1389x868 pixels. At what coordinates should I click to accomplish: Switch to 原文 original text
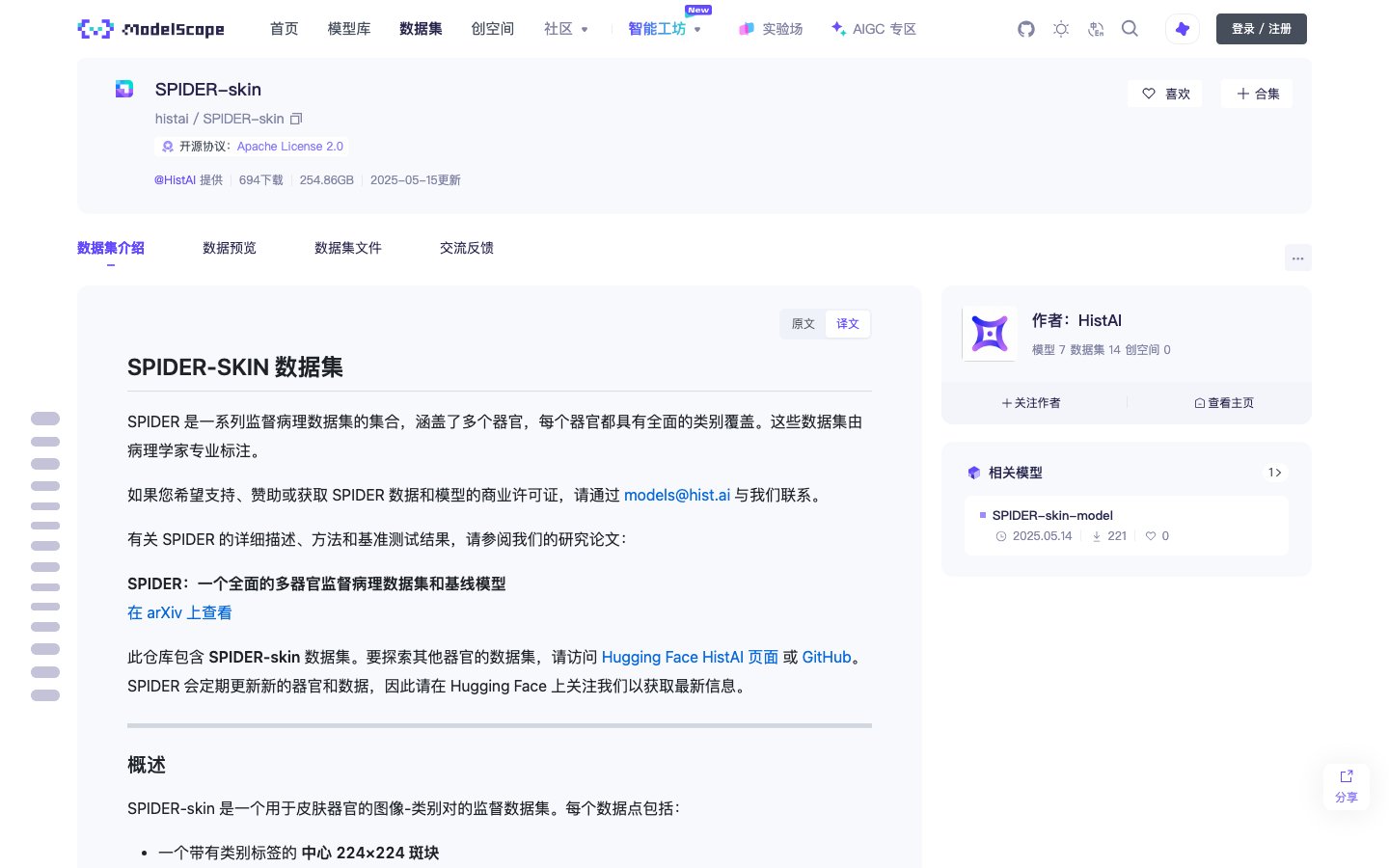803,324
